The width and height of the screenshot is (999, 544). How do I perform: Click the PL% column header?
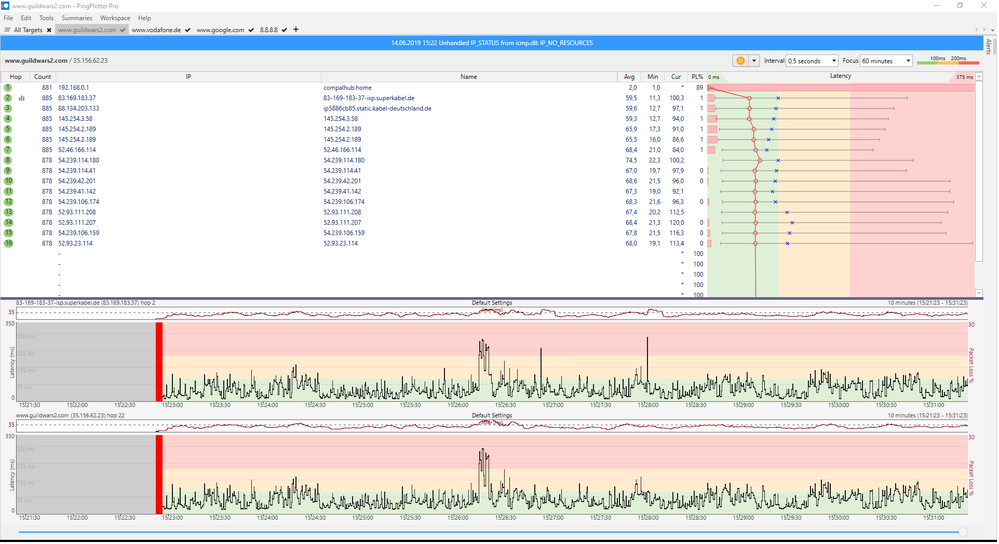696,76
